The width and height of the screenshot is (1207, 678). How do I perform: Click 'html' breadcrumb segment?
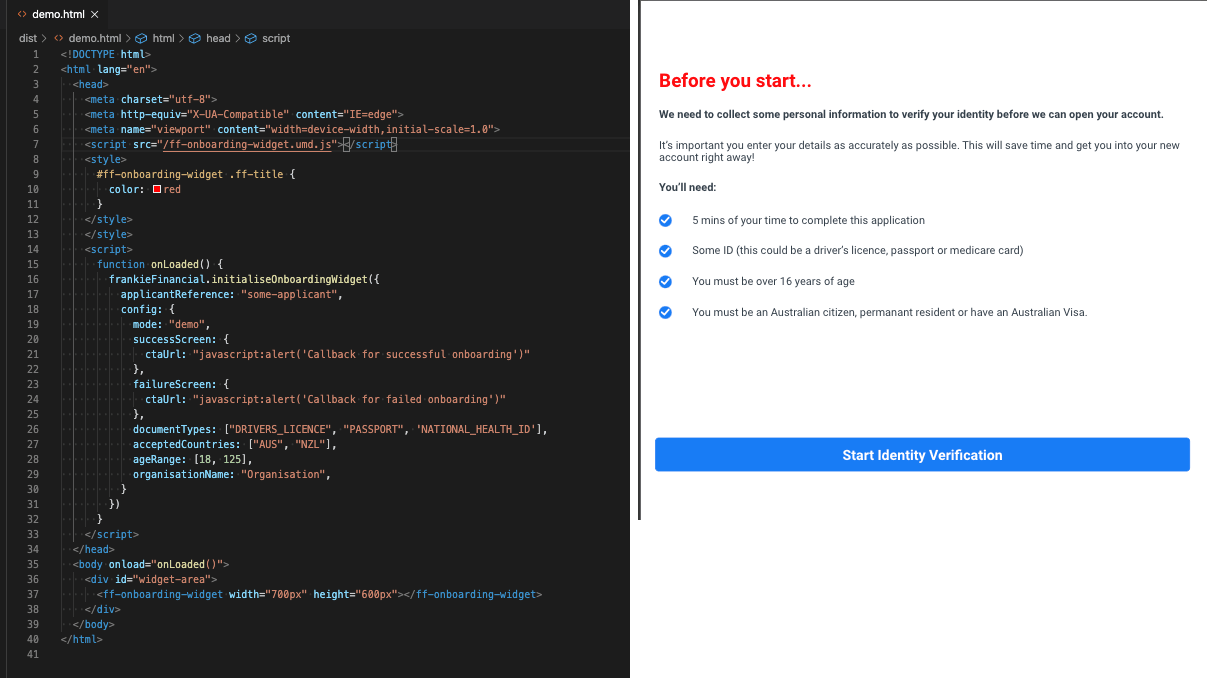[163, 38]
